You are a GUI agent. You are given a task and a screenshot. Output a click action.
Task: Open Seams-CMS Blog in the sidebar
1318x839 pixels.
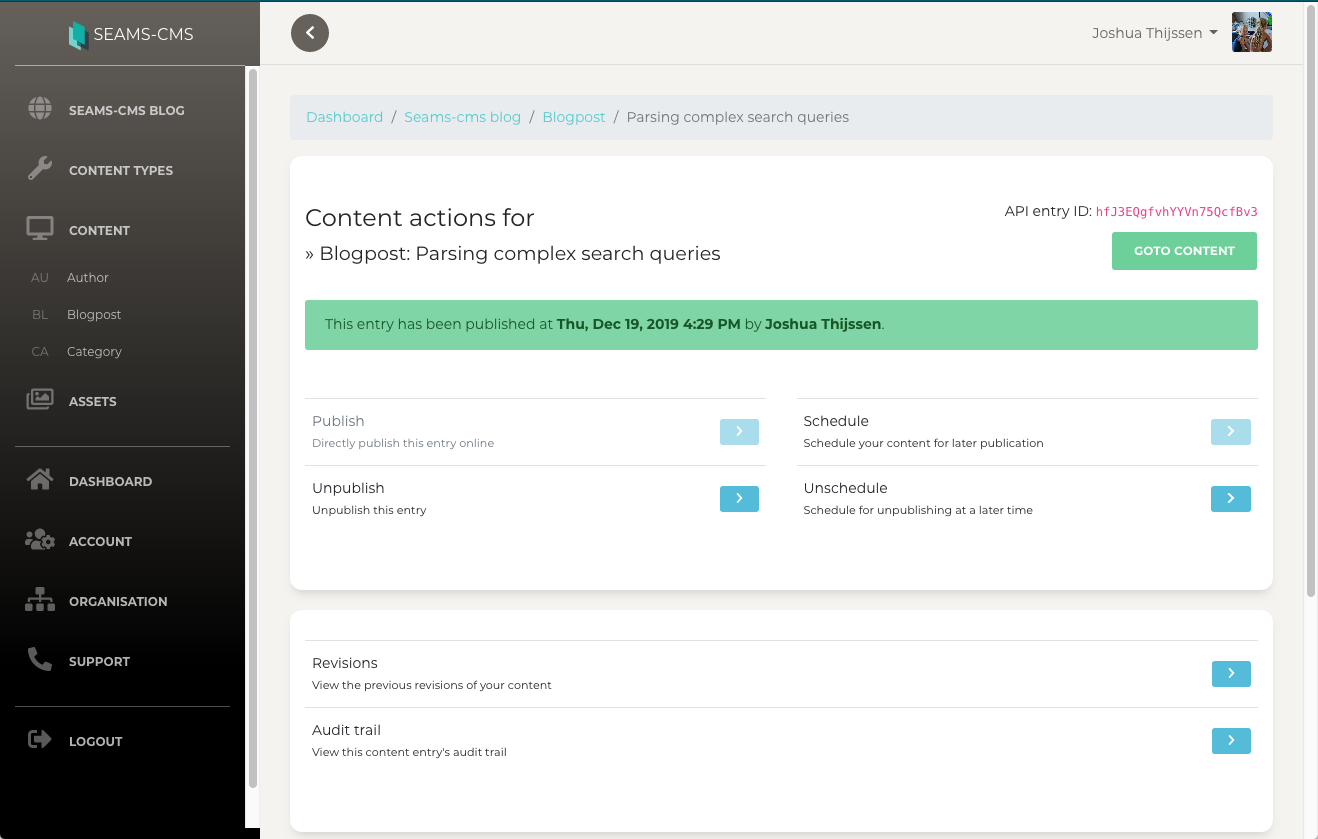click(126, 110)
